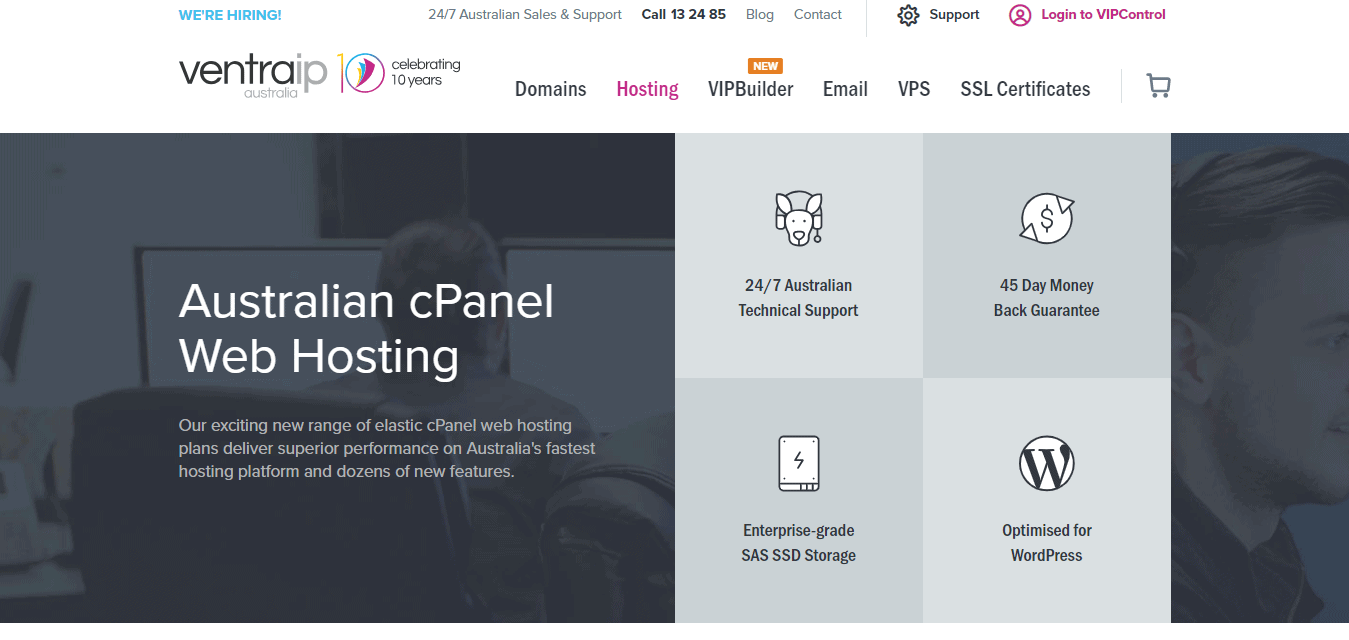Viewport: 1349px width, 640px height.
Task: Click the SSD storage drive icon
Action: coord(798,463)
